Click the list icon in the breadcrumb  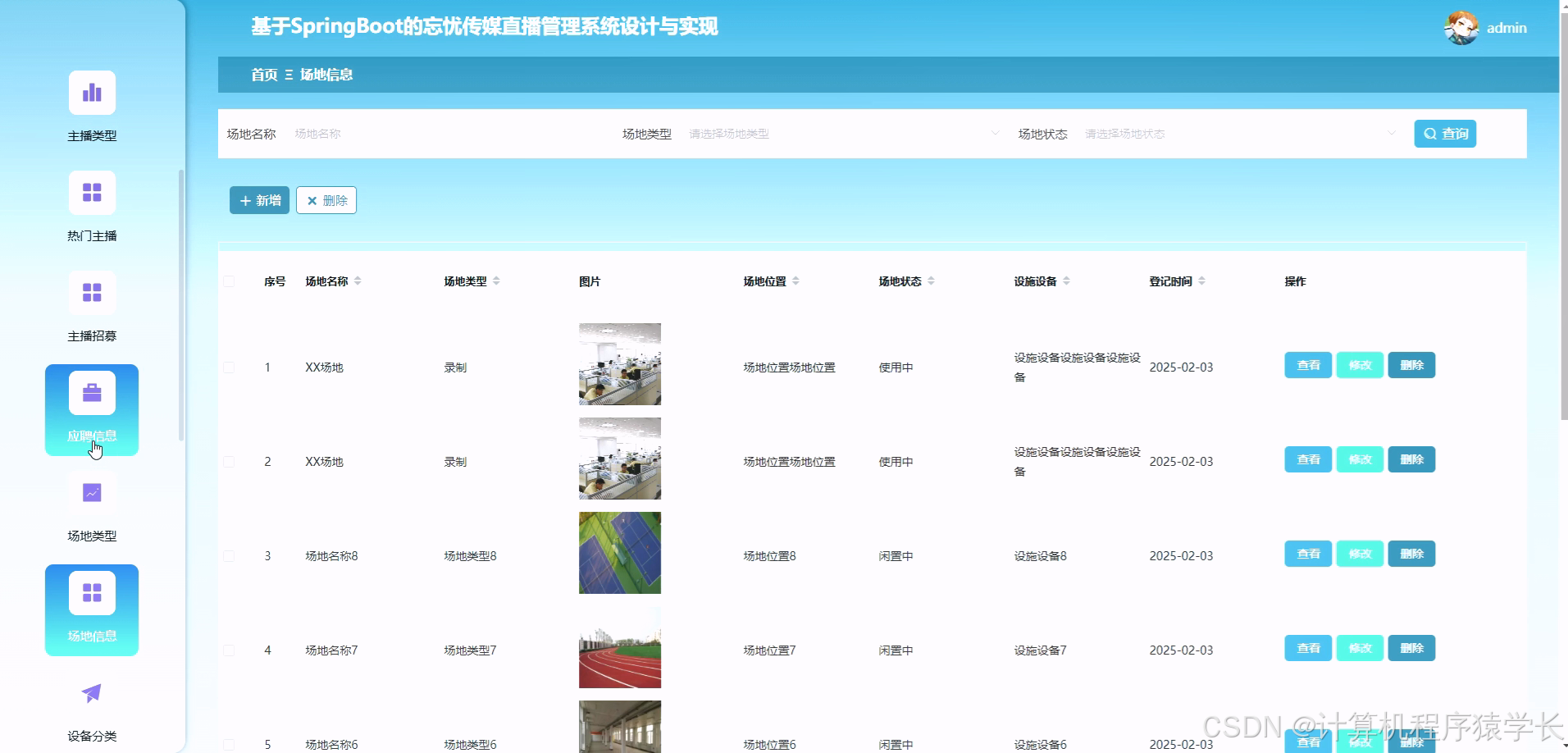289,75
